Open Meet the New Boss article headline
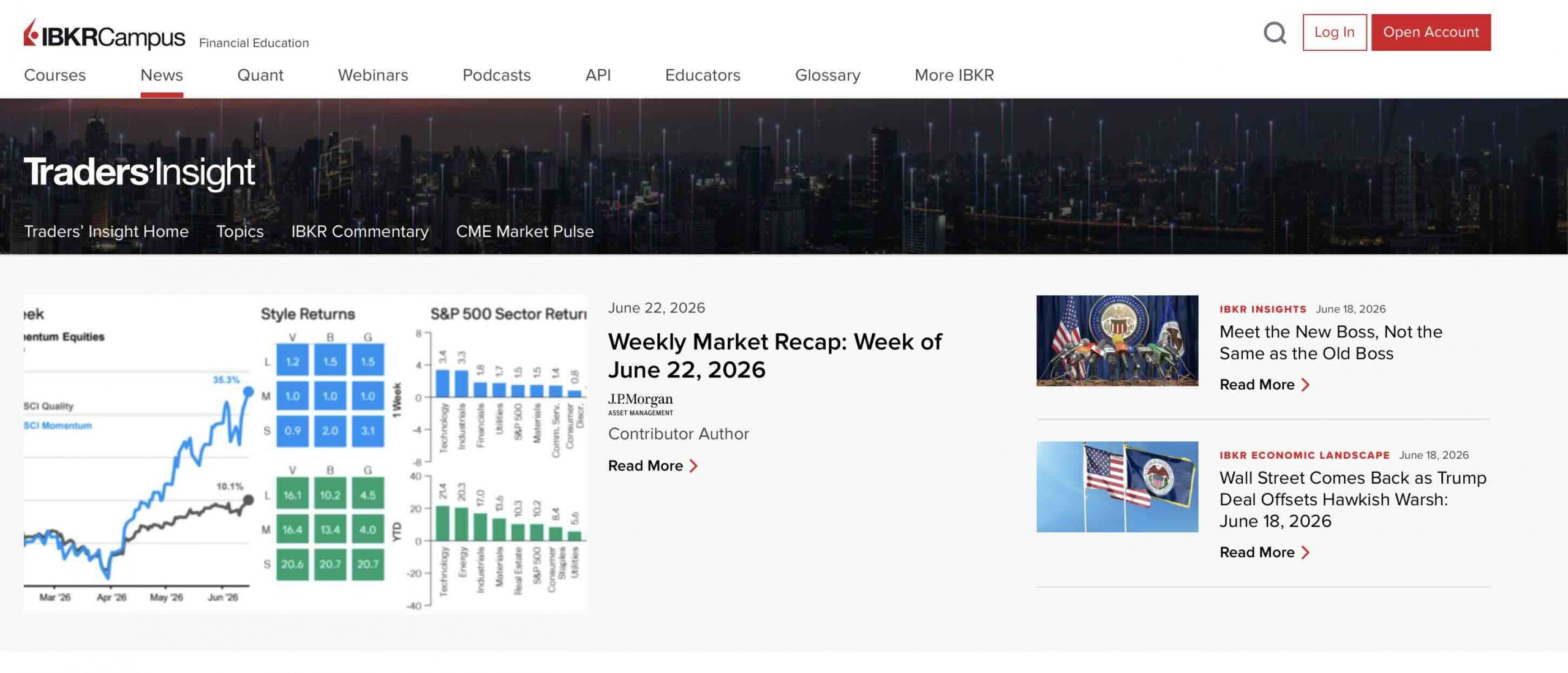 click(1331, 343)
